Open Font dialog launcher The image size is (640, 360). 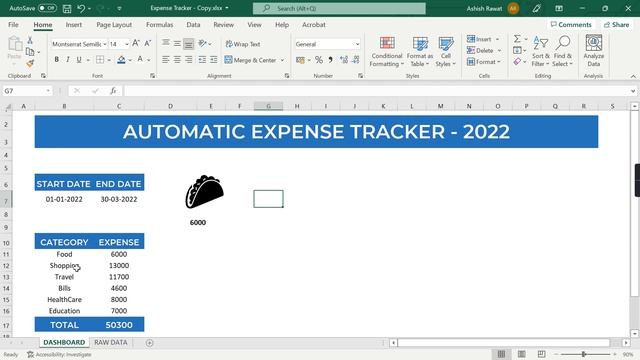(152, 76)
